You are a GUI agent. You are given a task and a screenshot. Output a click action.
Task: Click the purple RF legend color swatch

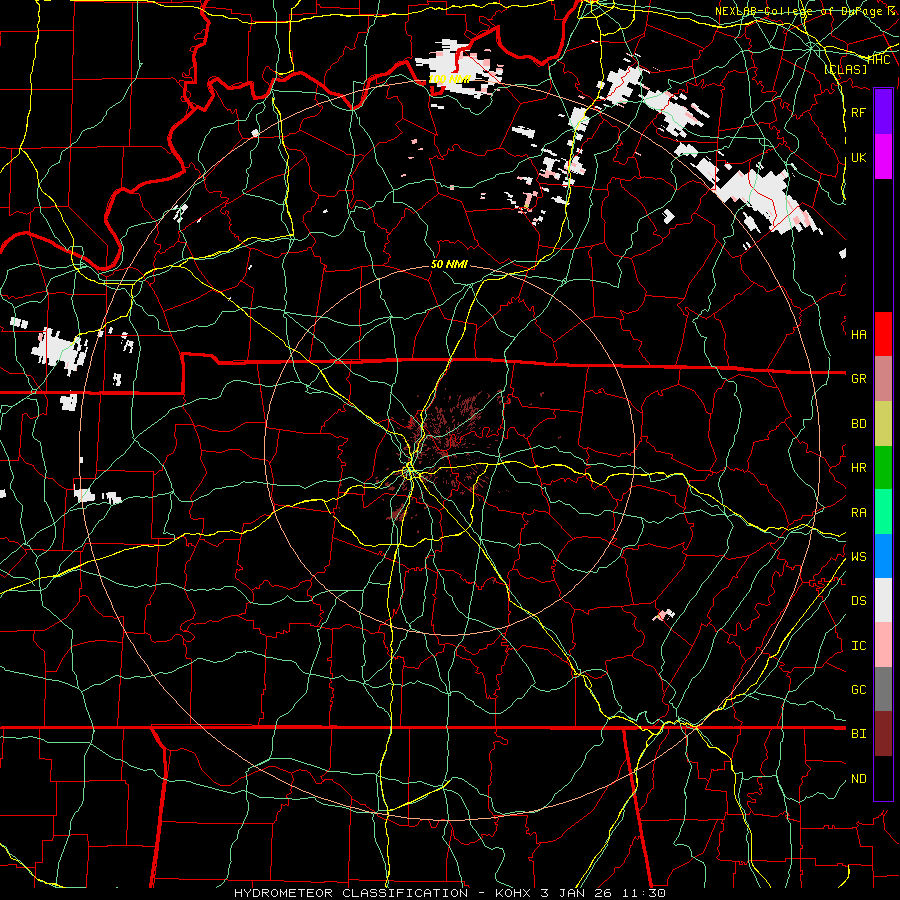click(x=883, y=111)
